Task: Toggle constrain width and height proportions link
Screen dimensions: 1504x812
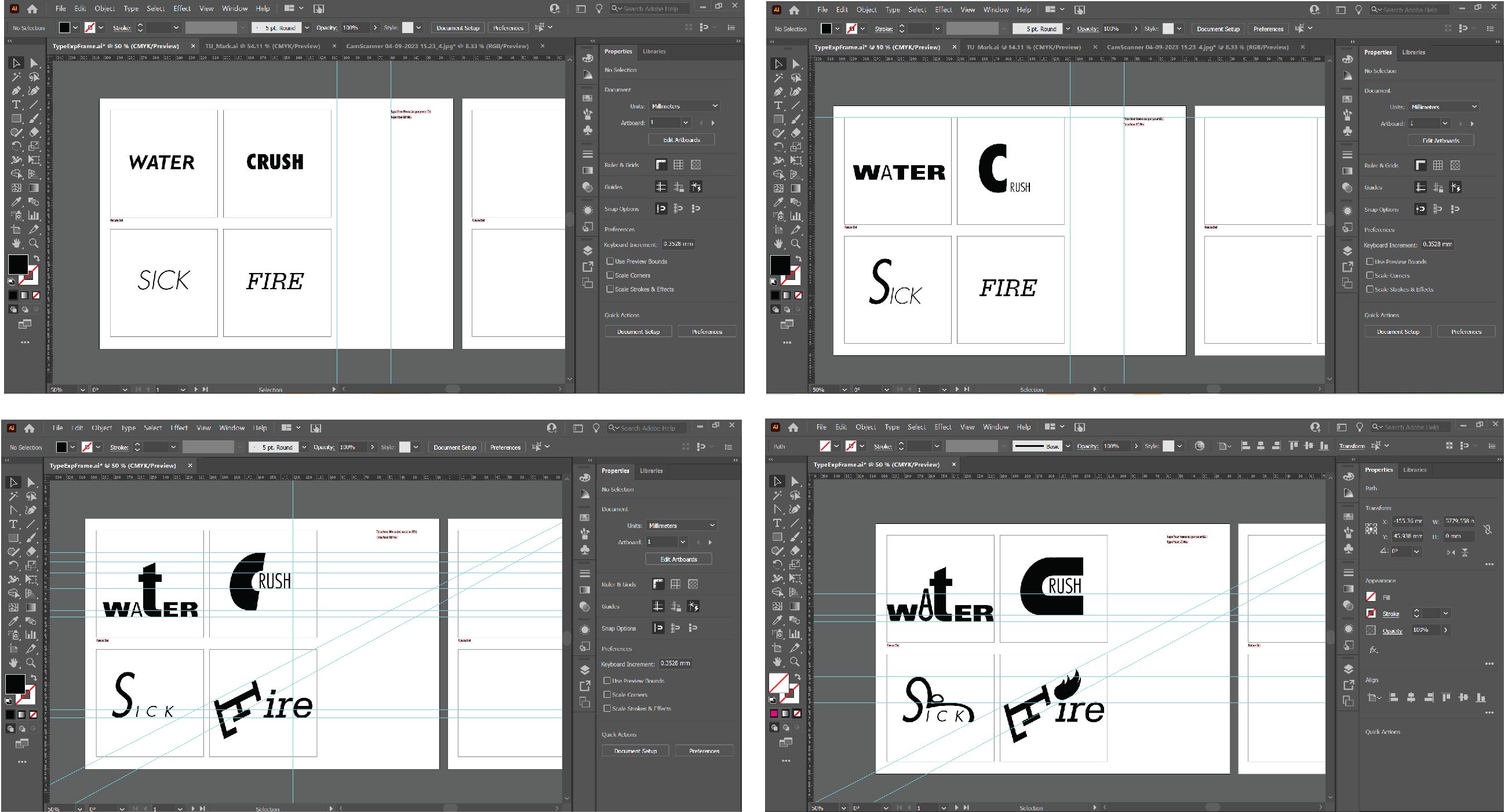Action: point(1487,529)
